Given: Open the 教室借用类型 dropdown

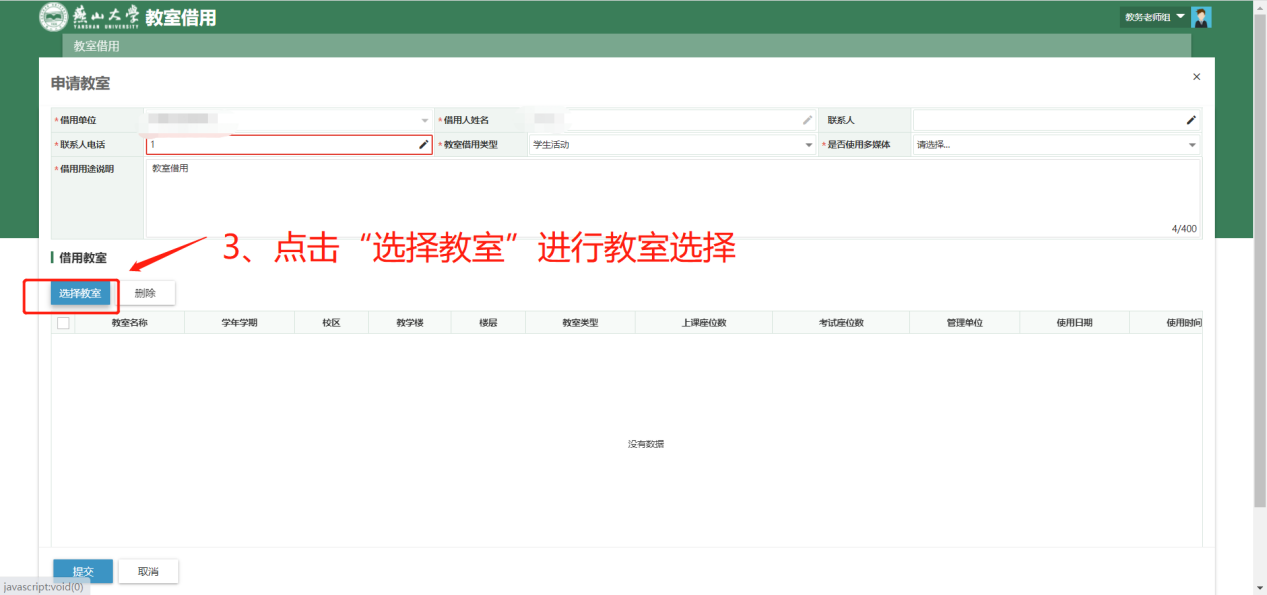Looking at the screenshot, I should pos(809,145).
